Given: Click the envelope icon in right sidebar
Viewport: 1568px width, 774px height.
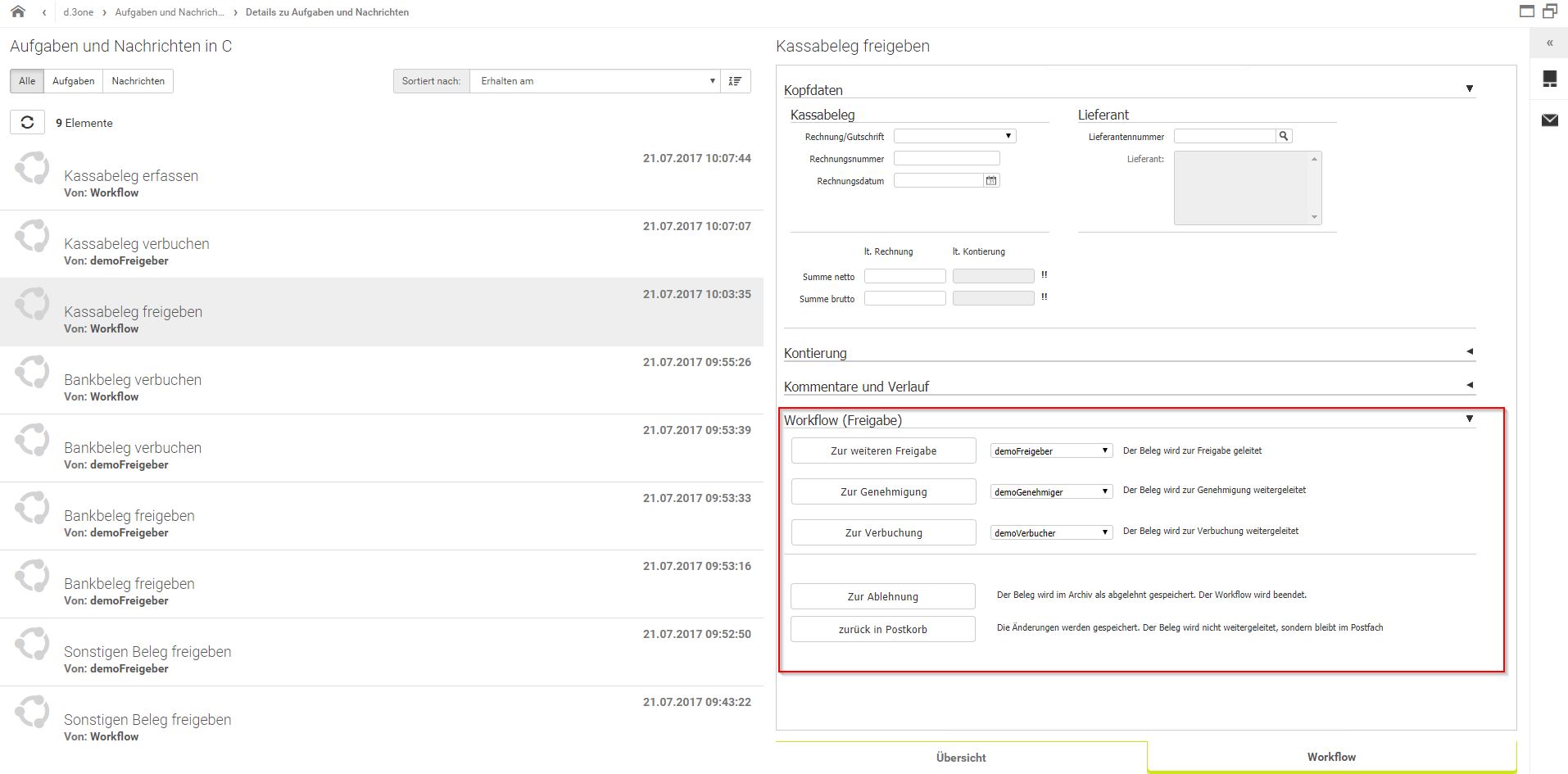Looking at the screenshot, I should click(x=1549, y=120).
